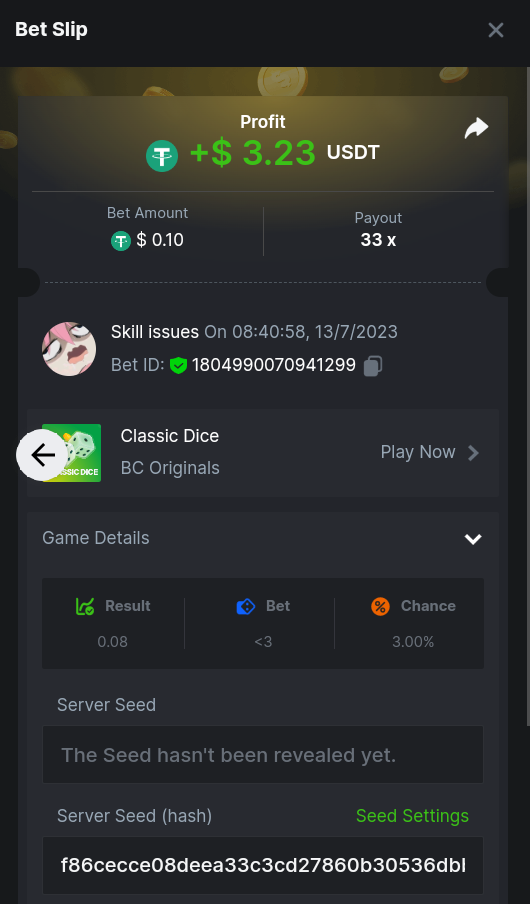The width and height of the screenshot is (530, 904).
Task: Click the Tether icon next to bet amount
Action: click(121, 240)
